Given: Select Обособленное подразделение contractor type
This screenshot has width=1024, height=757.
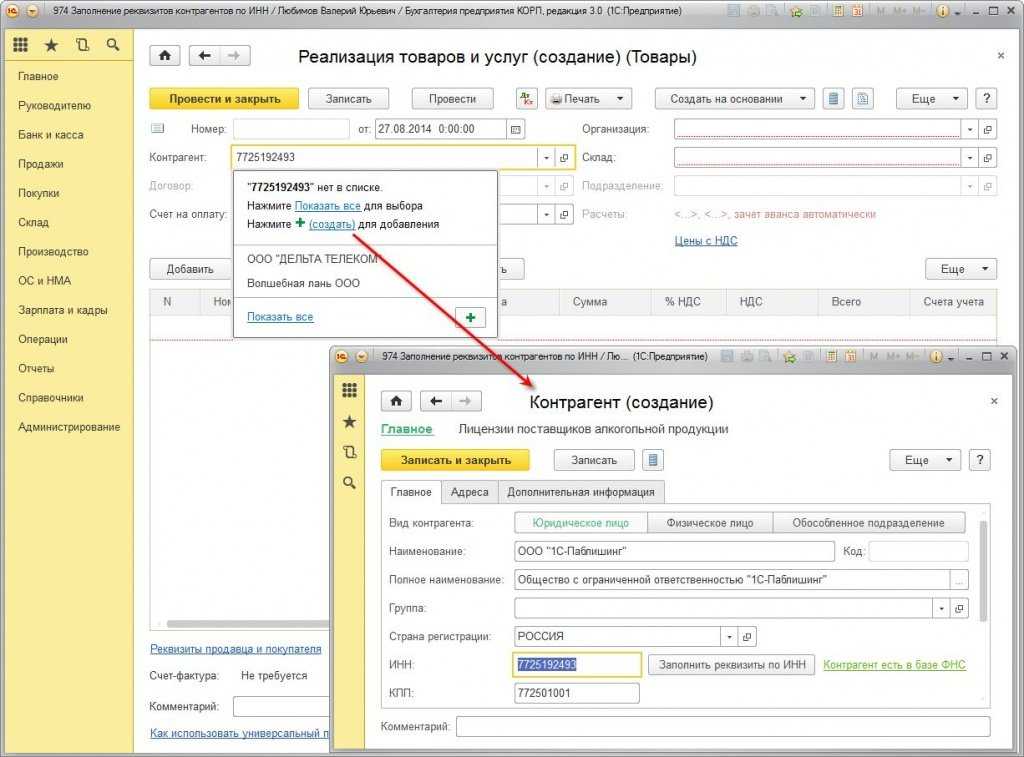Looking at the screenshot, I should click(x=867, y=523).
